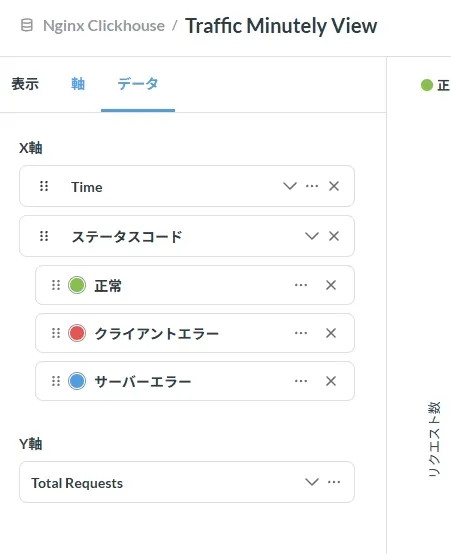The height and width of the screenshot is (554, 451).
Task: Open more options for Total Requests
Action: (x=334, y=482)
